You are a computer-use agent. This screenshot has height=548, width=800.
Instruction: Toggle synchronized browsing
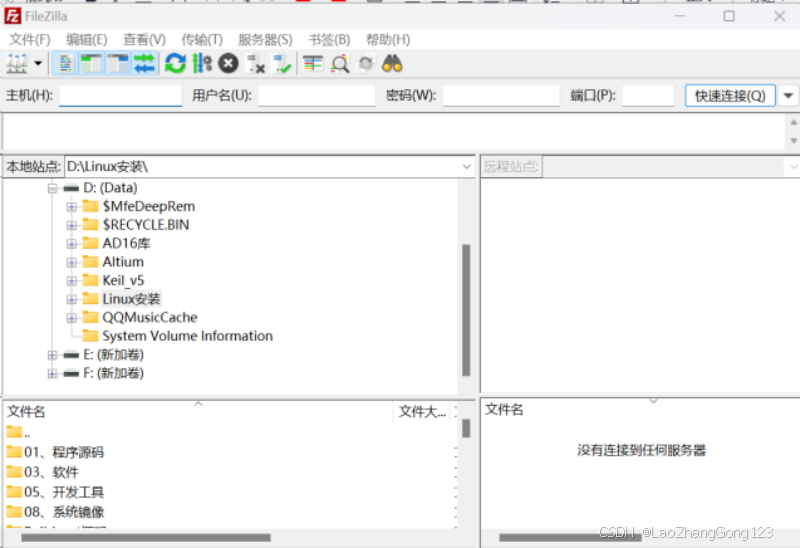[x=366, y=64]
